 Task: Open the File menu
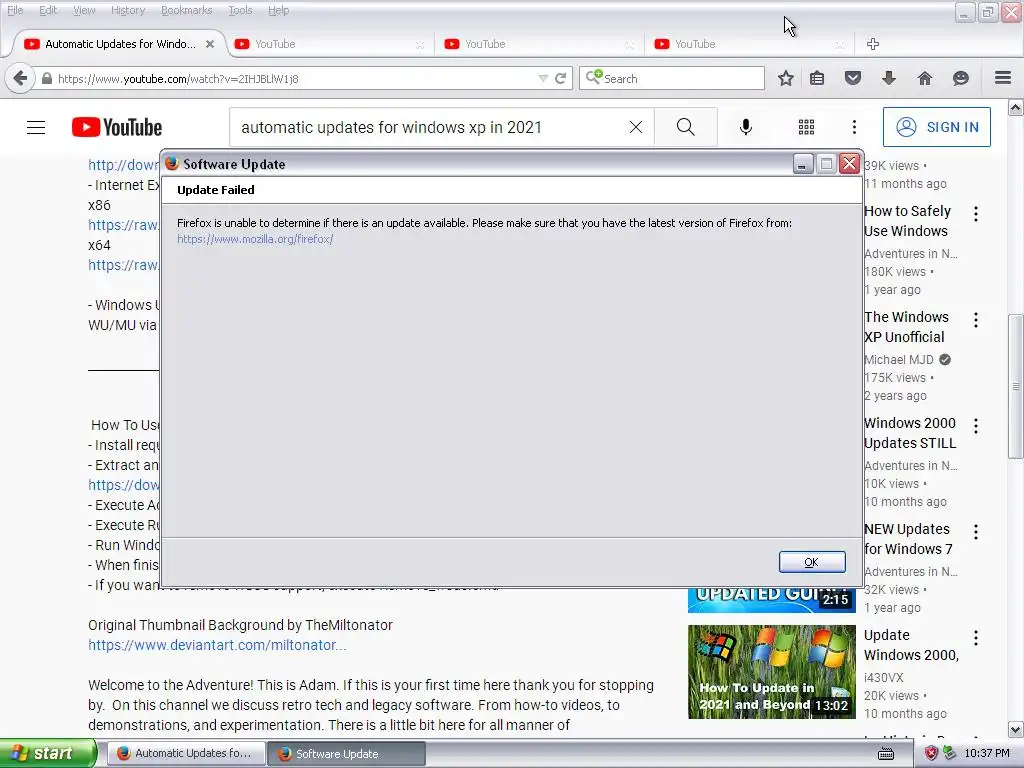pos(15,10)
